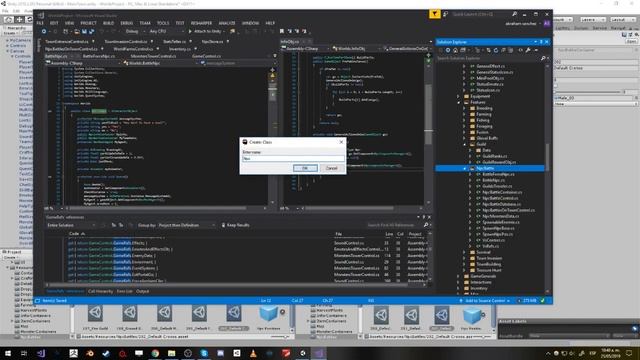
Task: Open the PROJECT menu
Action: coord(88,23)
